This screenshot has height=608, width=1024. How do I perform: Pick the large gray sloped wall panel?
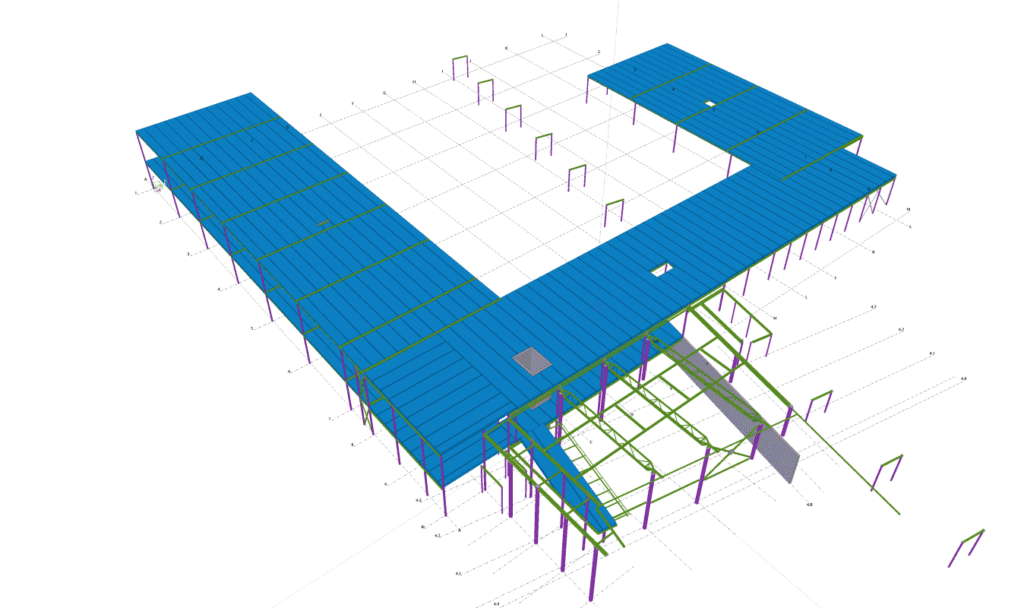(x=738, y=411)
